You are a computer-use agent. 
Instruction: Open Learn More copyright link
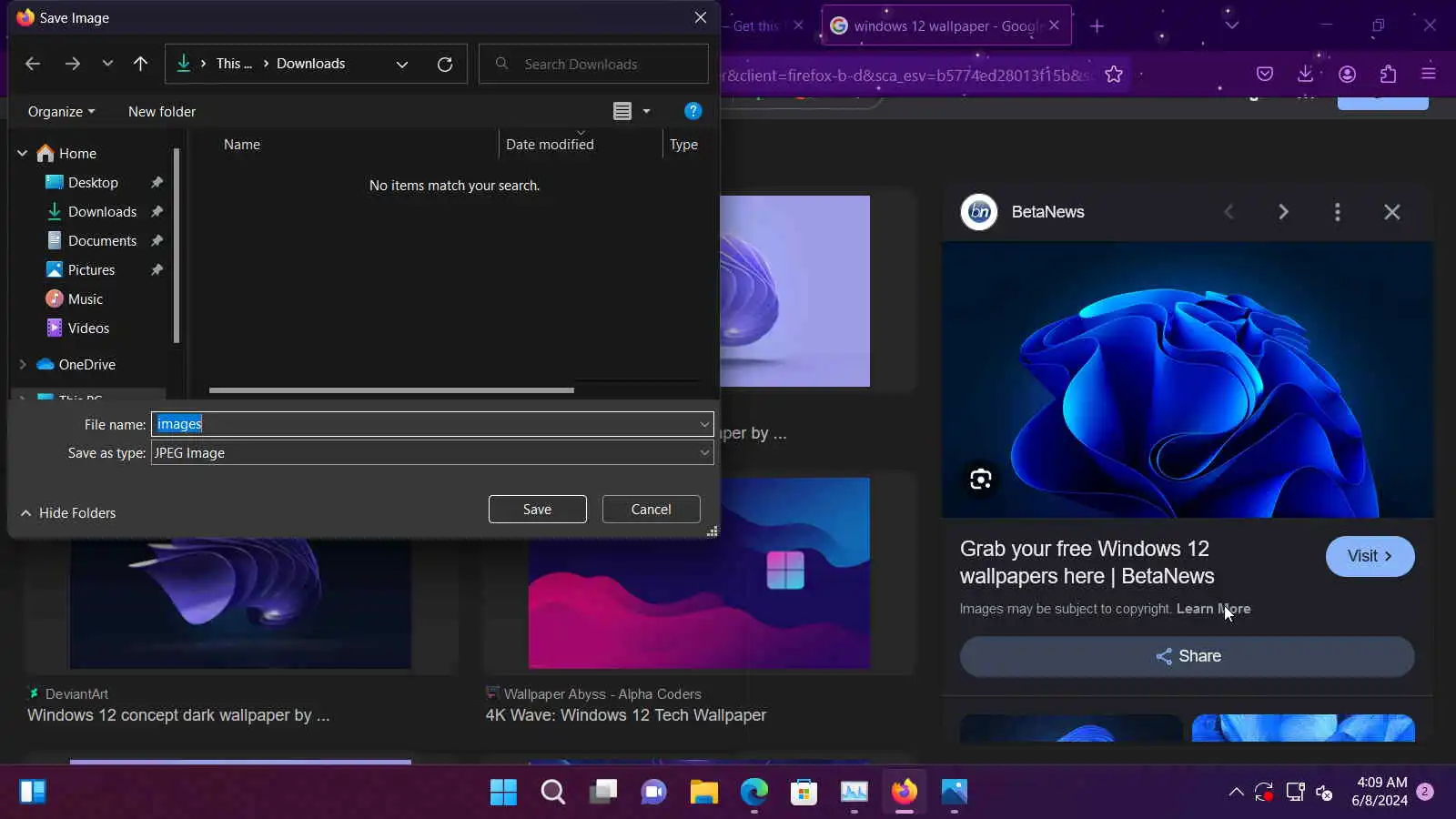[1213, 609]
